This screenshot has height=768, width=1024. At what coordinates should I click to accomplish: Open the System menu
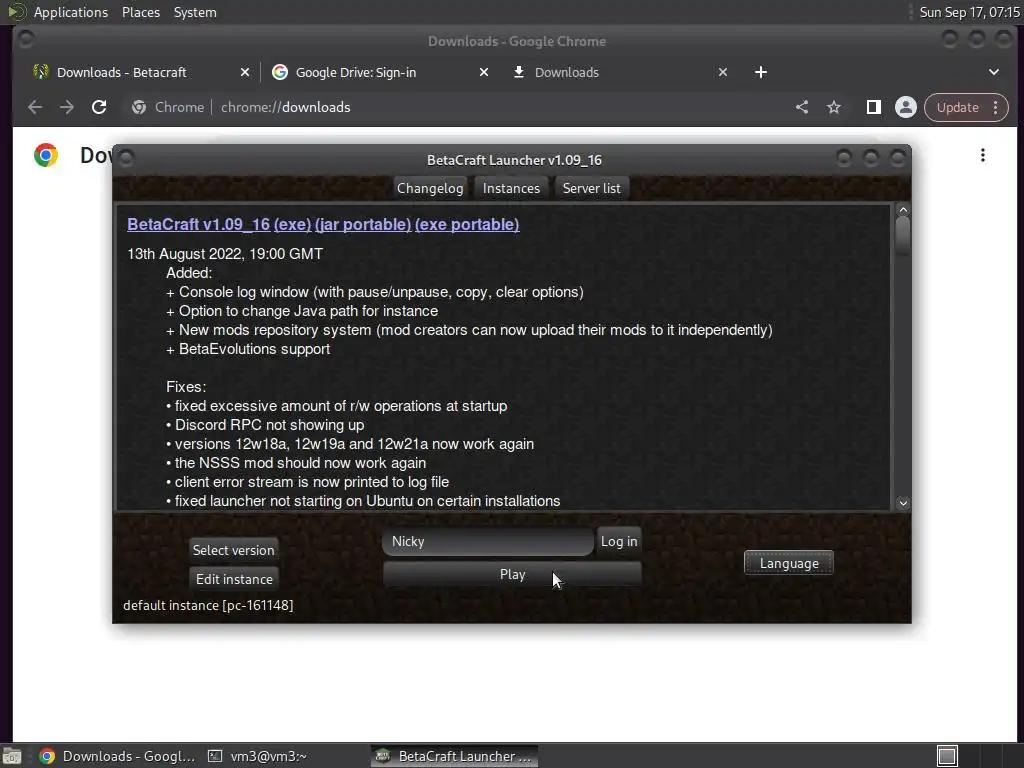point(195,12)
